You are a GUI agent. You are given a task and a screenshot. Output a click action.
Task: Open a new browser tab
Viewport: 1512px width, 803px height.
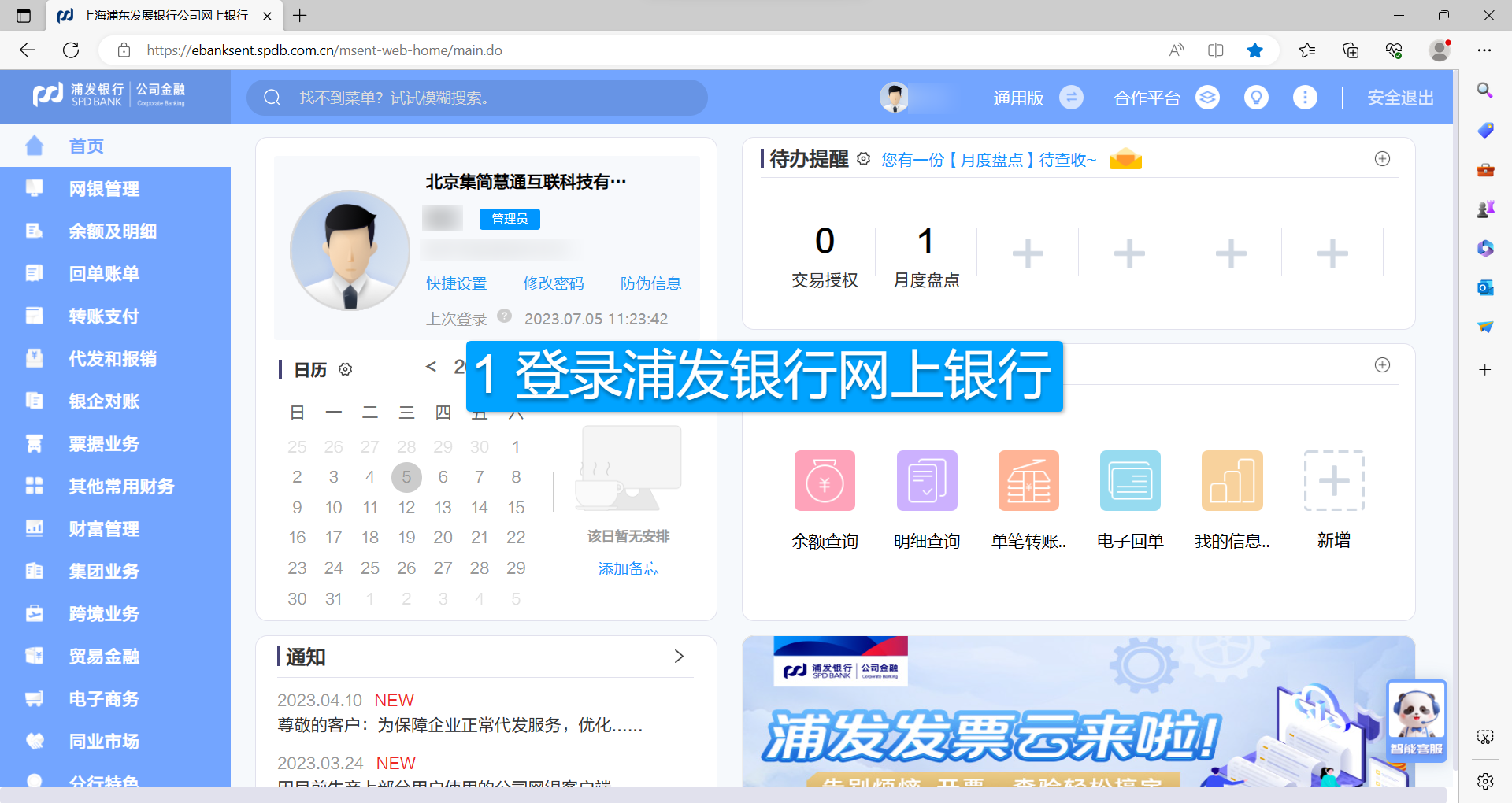[x=300, y=16]
